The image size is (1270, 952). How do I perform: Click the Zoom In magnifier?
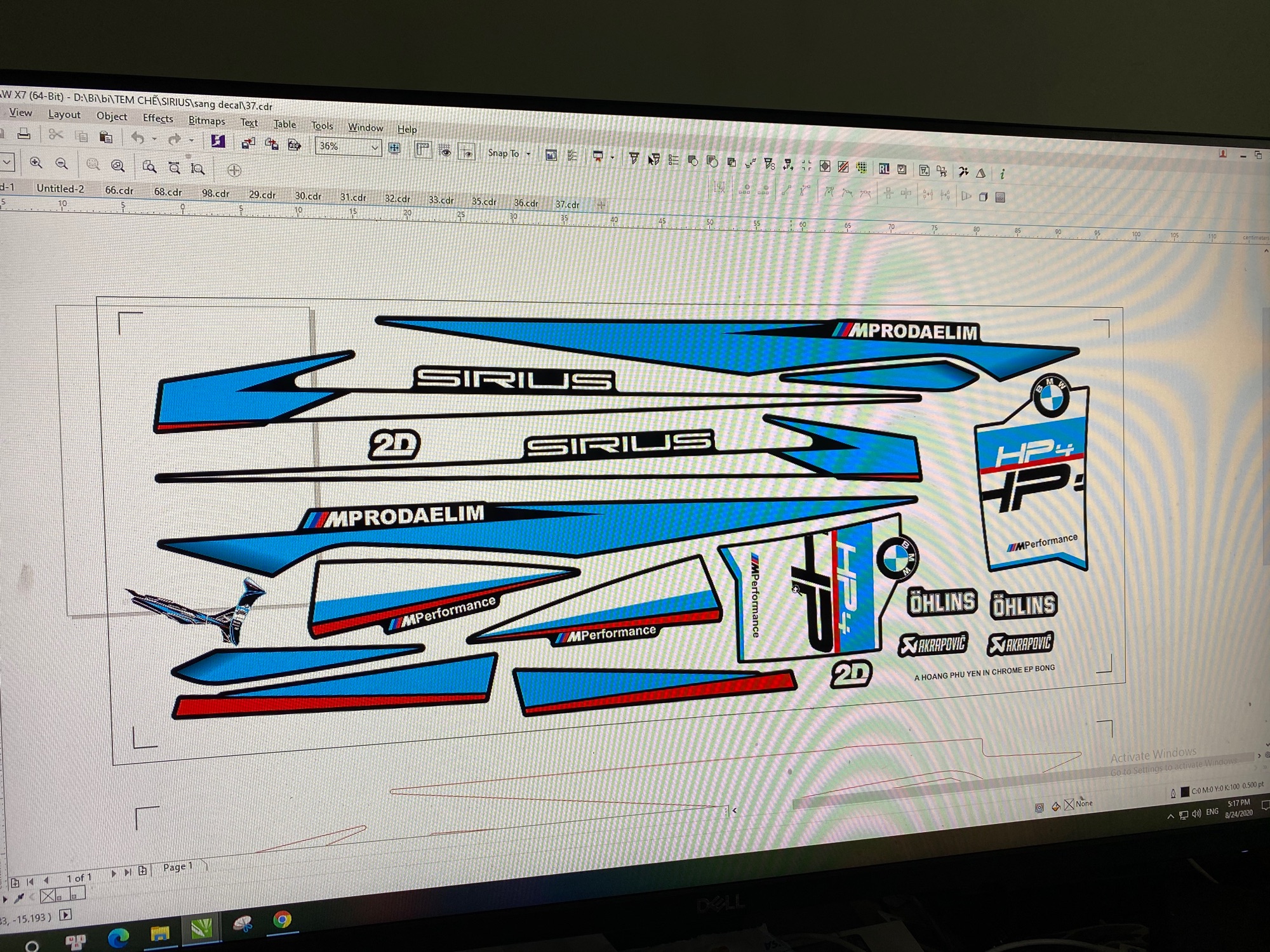pyautogui.click(x=36, y=163)
